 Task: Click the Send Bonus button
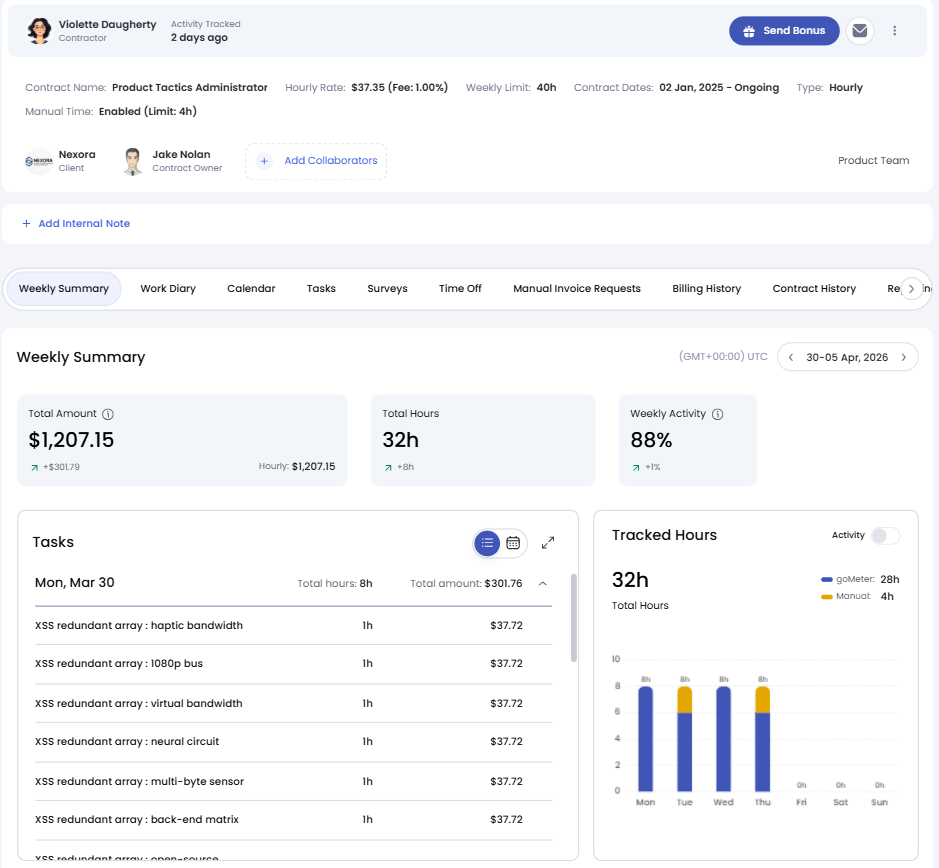click(x=783, y=31)
